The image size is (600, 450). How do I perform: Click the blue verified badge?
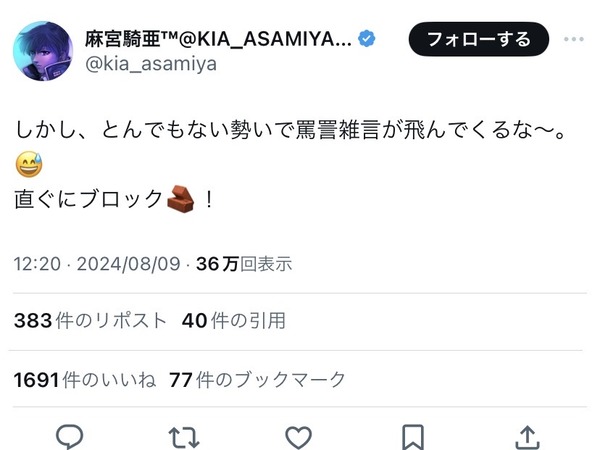pyautogui.click(x=367, y=39)
